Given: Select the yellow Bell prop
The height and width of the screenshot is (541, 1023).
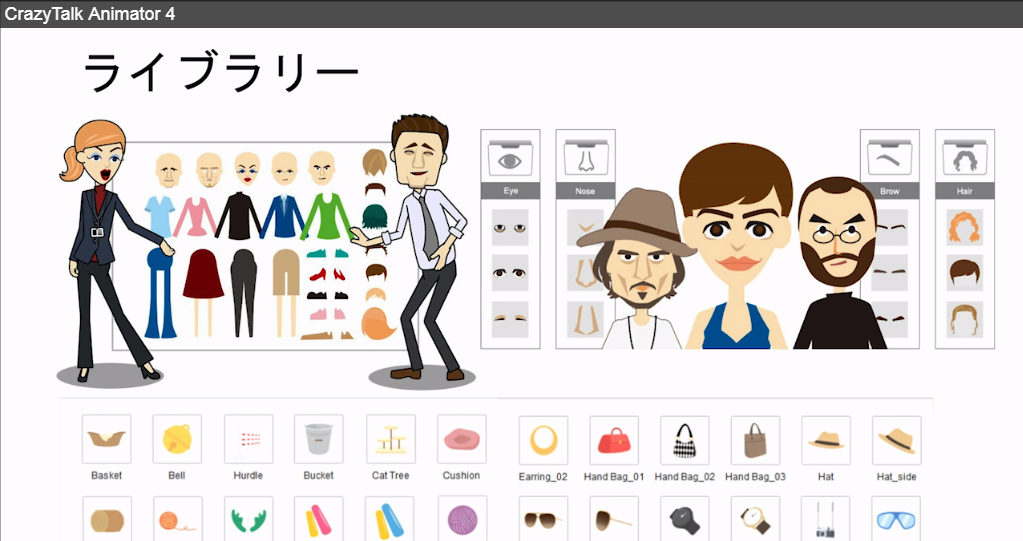Looking at the screenshot, I should [177, 439].
